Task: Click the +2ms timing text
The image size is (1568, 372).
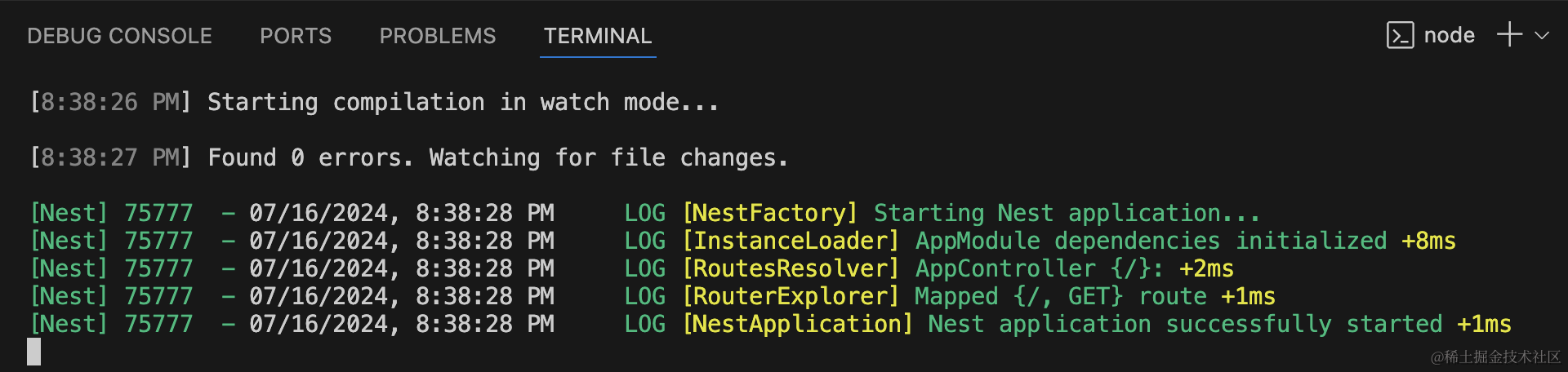Action: pos(1206,268)
